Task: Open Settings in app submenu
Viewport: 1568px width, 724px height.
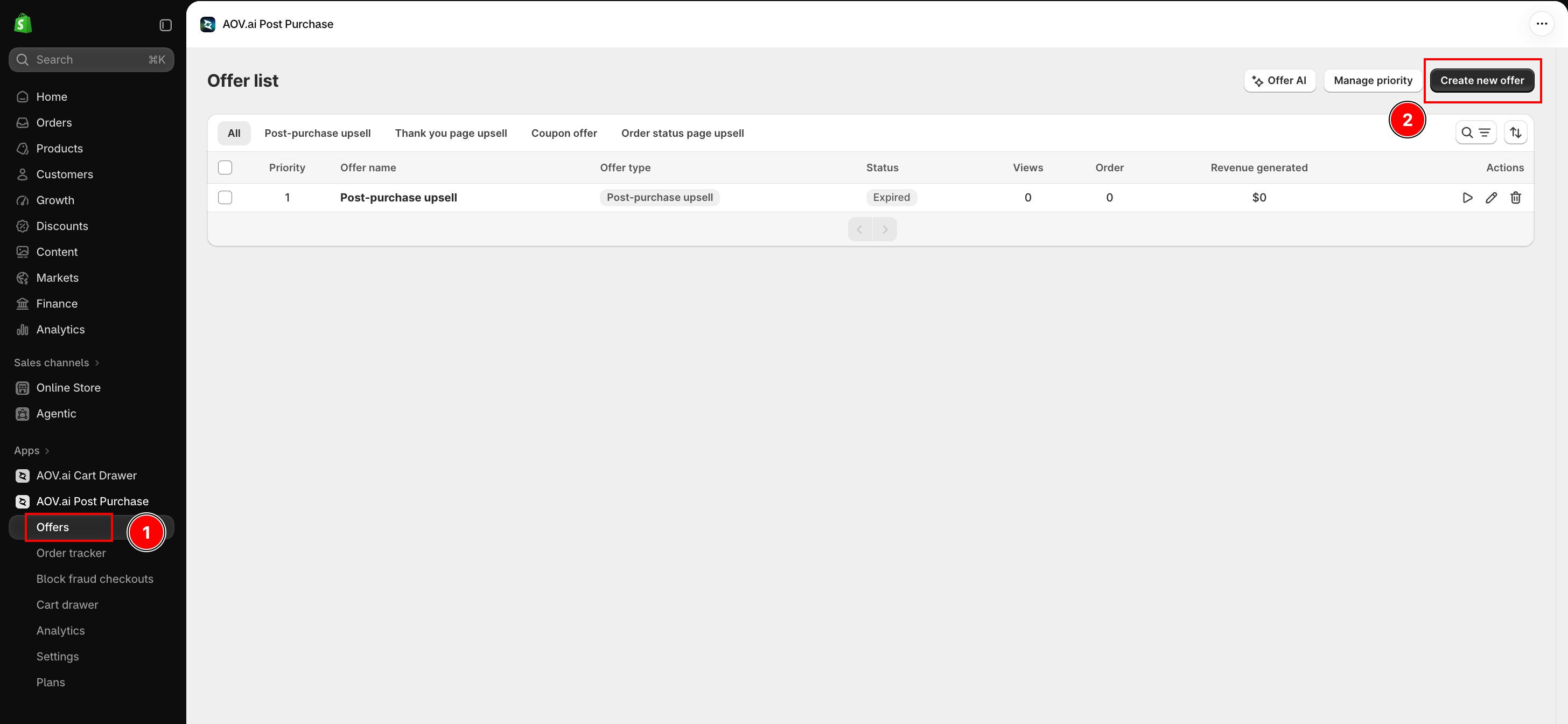Action: (57, 657)
